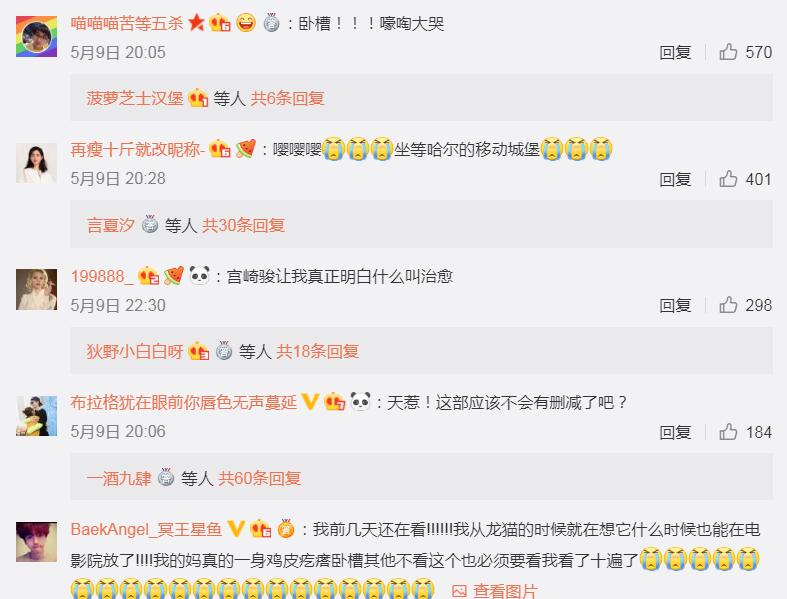
Task: Click thumbs-up icon beside 184
Action: pos(728,432)
